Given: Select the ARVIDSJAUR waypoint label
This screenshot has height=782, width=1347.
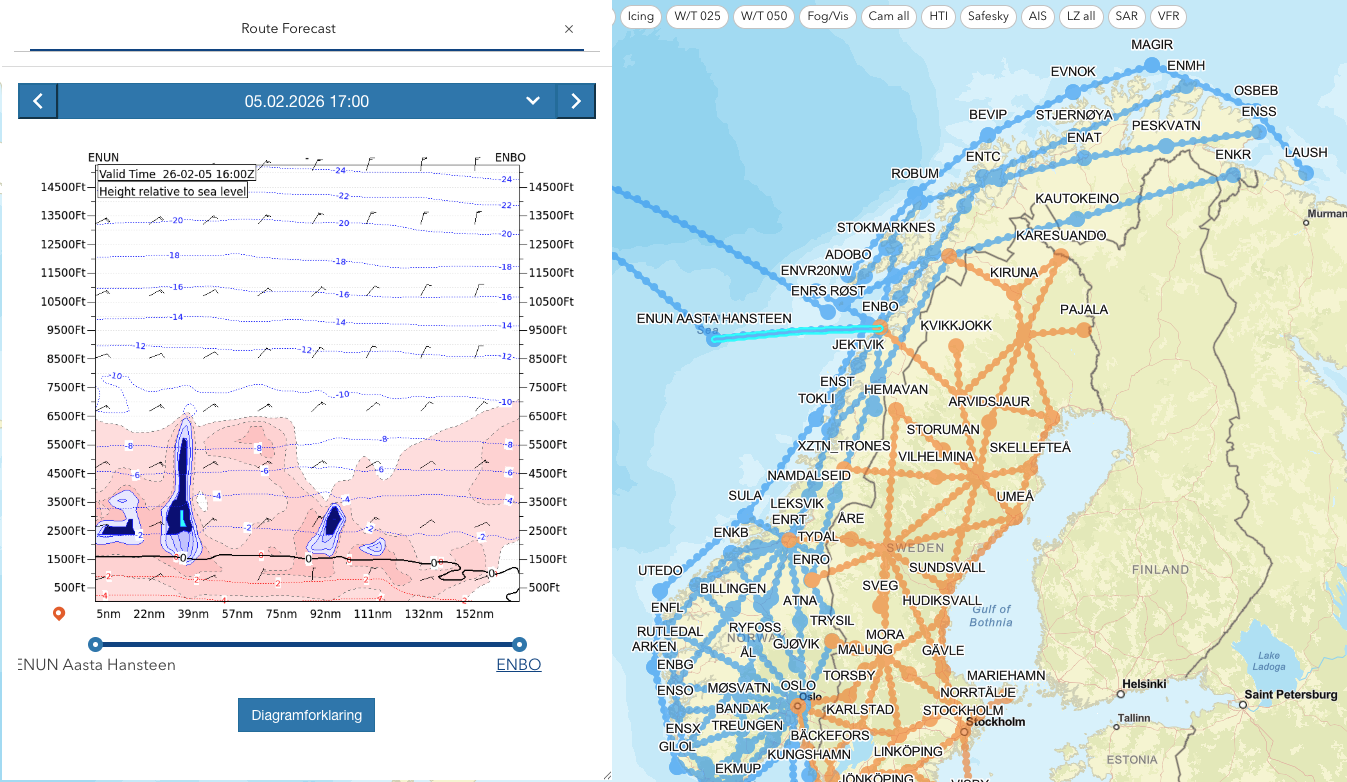Looking at the screenshot, I should click(x=989, y=402).
